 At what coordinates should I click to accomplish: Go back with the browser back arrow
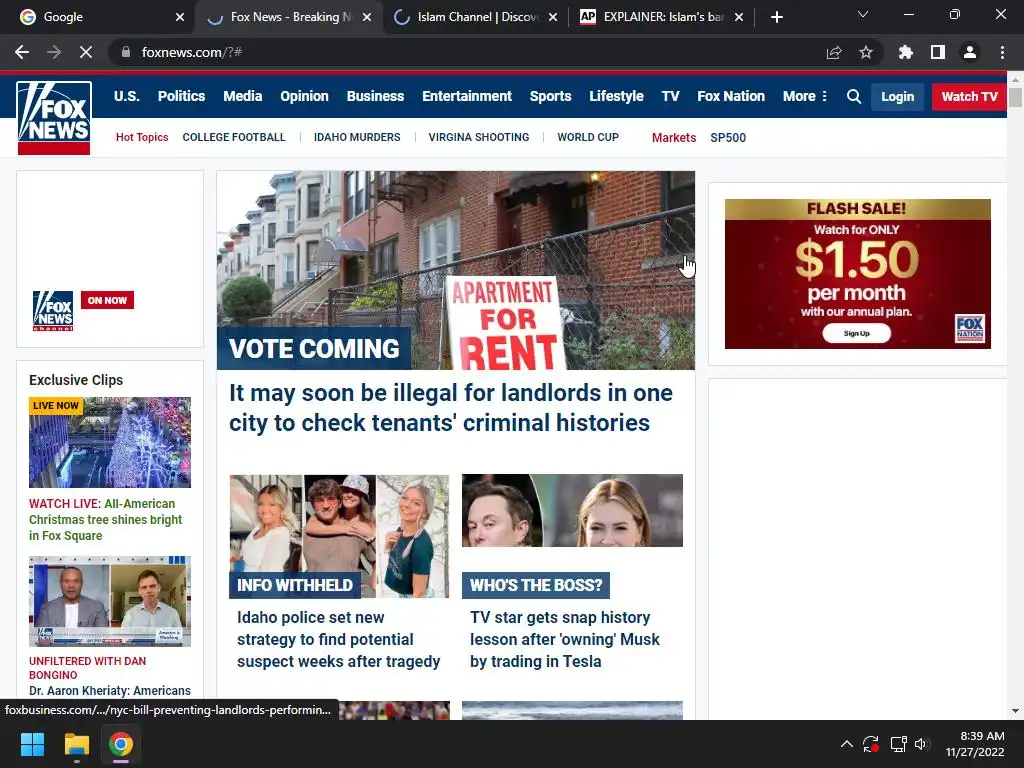click(x=22, y=52)
